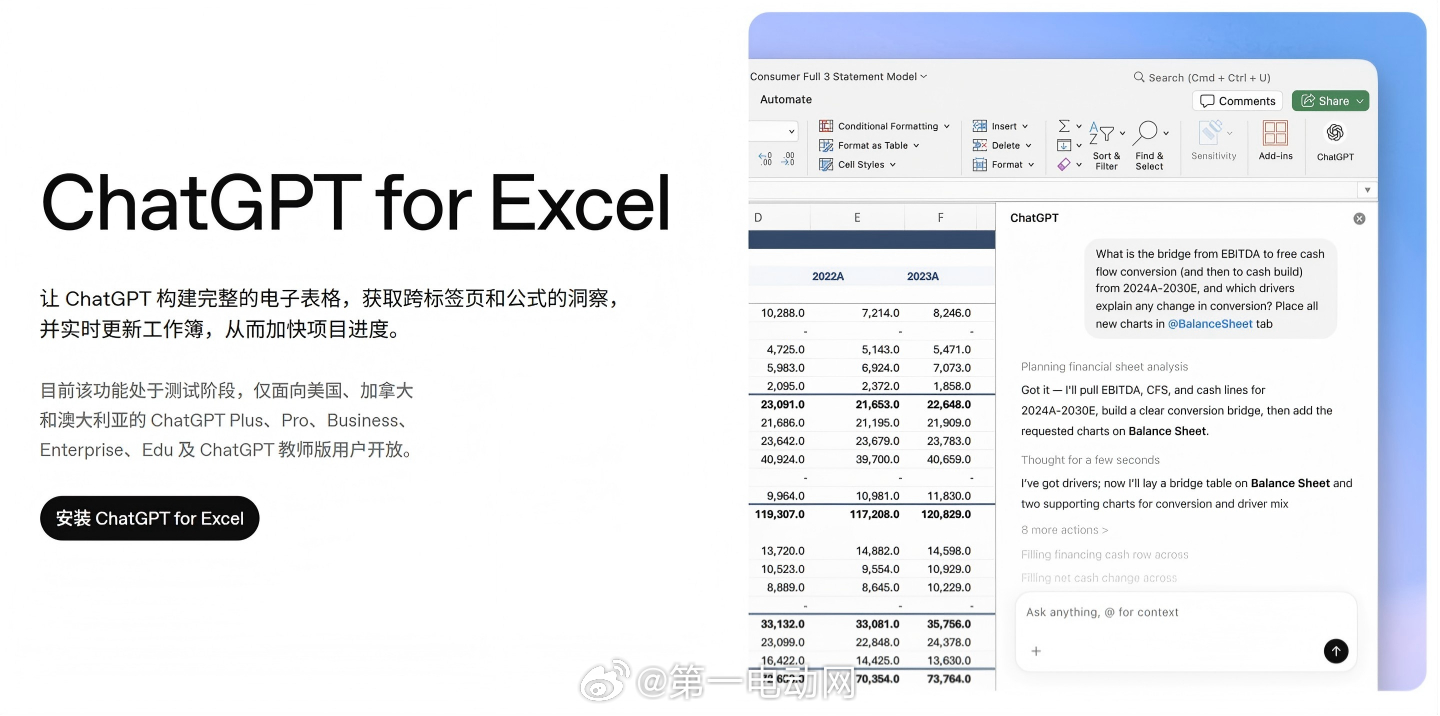Select the Conditional Formatting icon
Viewport: 1440px width, 716px height.
pos(825,125)
